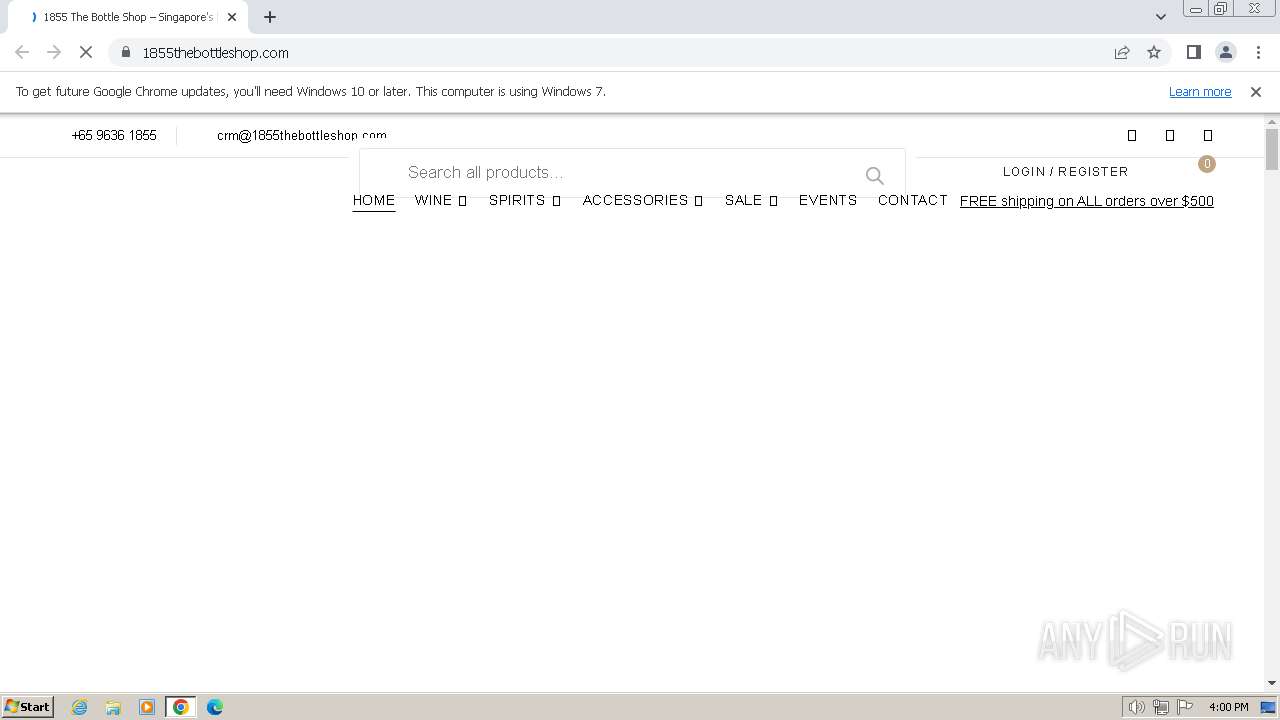The height and width of the screenshot is (720, 1280).
Task: Expand the SALE menu
Action: coord(751,200)
